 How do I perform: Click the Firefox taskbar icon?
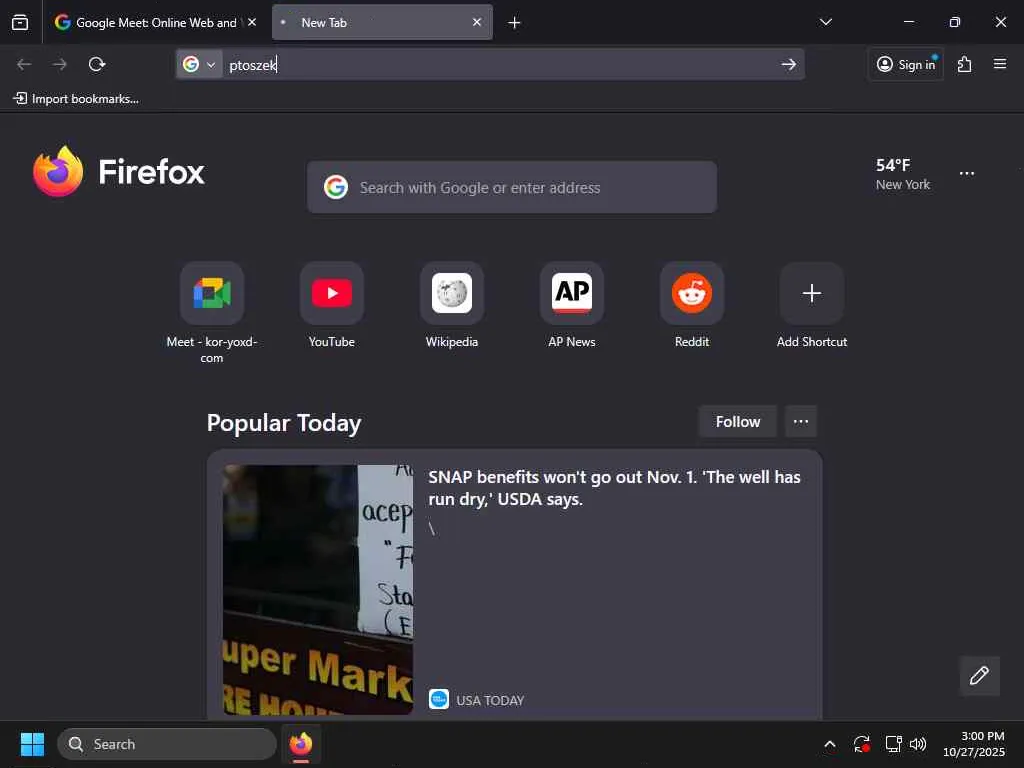pyautogui.click(x=301, y=744)
